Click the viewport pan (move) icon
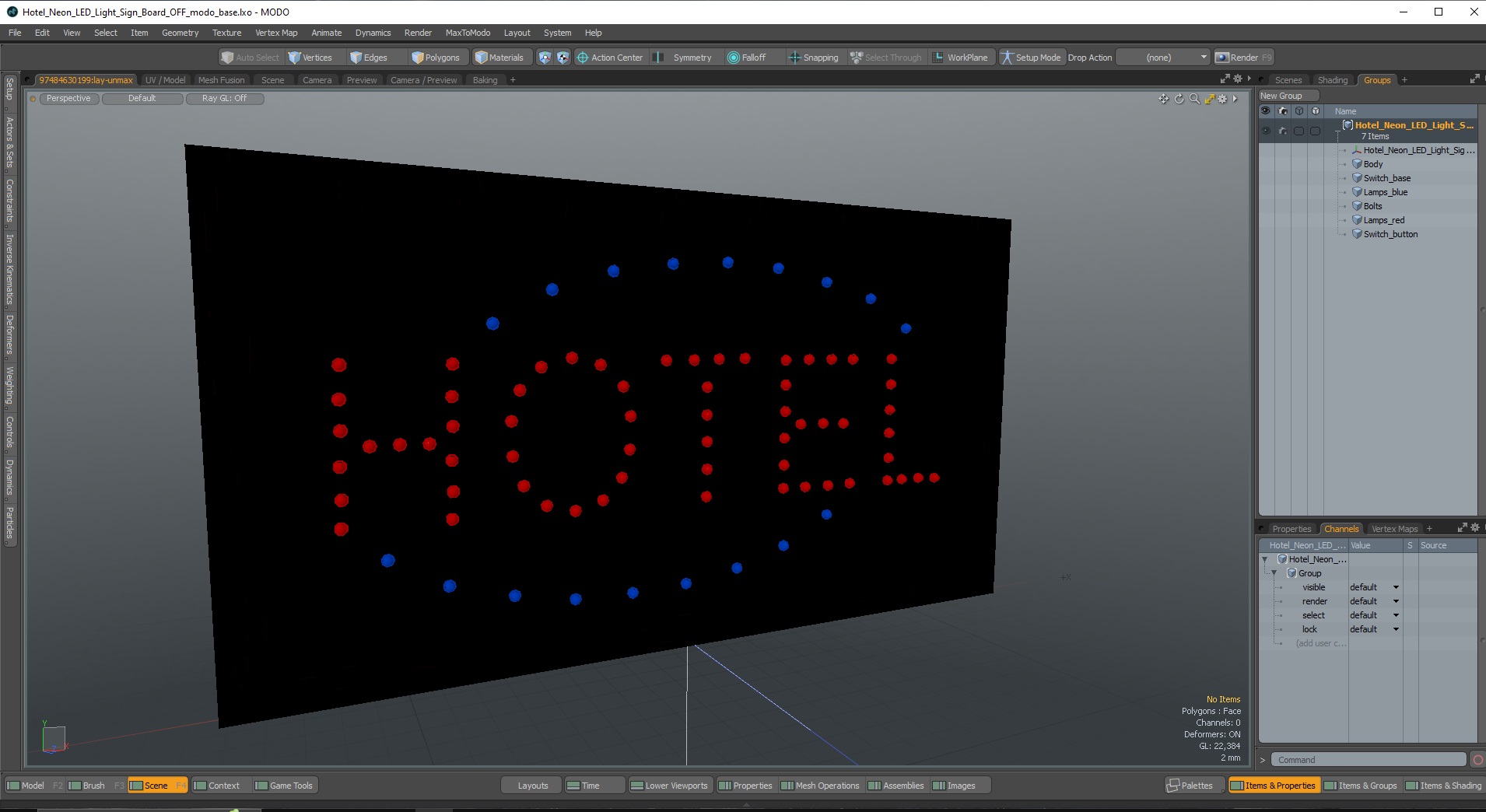Viewport: 1486px width, 812px height. click(x=1163, y=99)
